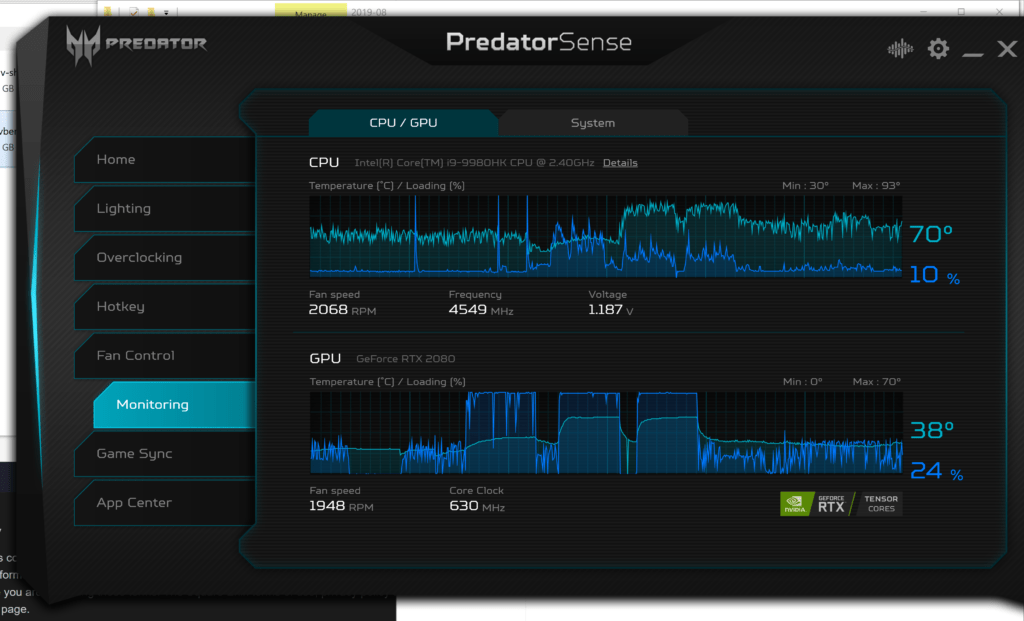
Task: Minimize the PredatorSense window
Action: 973,51
